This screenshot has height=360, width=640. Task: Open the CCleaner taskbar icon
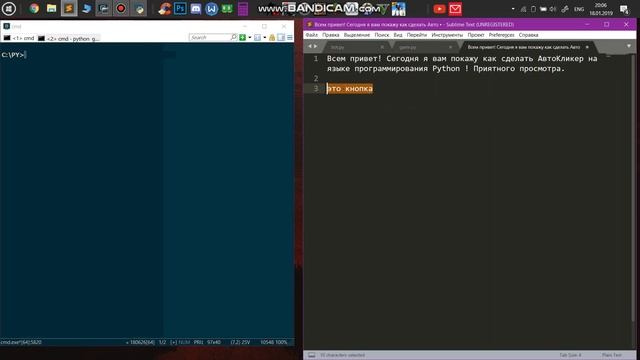[165, 9]
